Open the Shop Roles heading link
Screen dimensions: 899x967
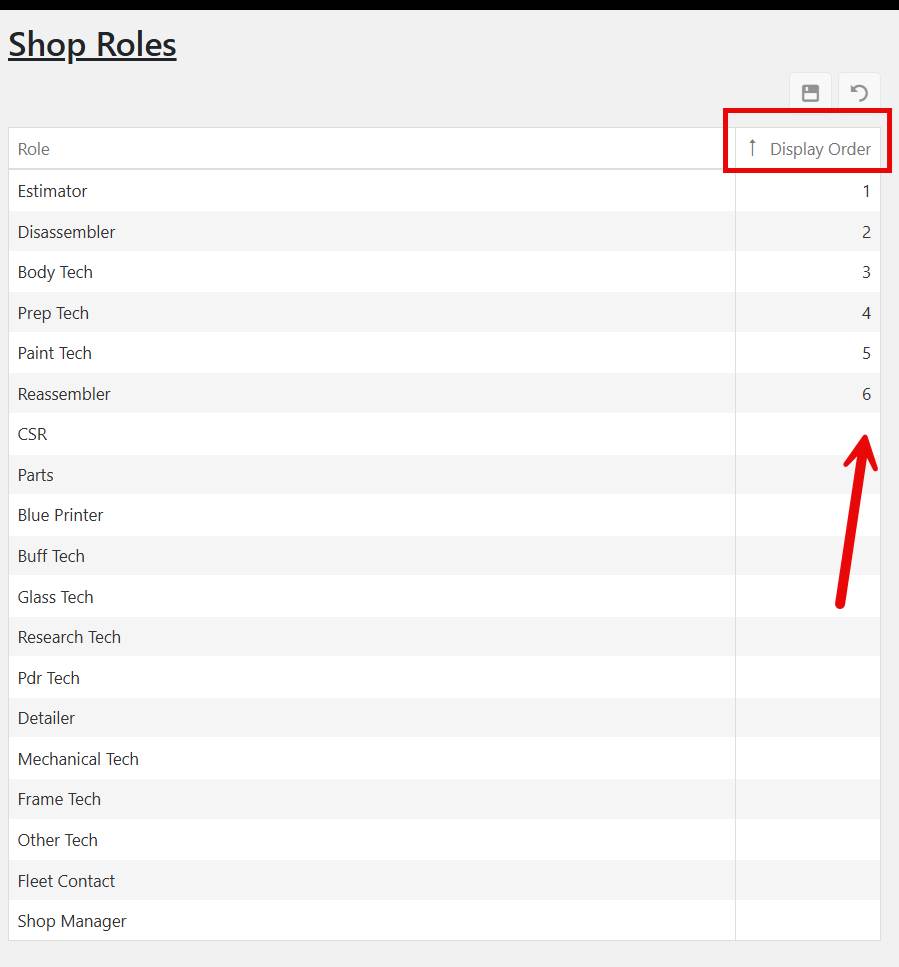click(x=92, y=44)
